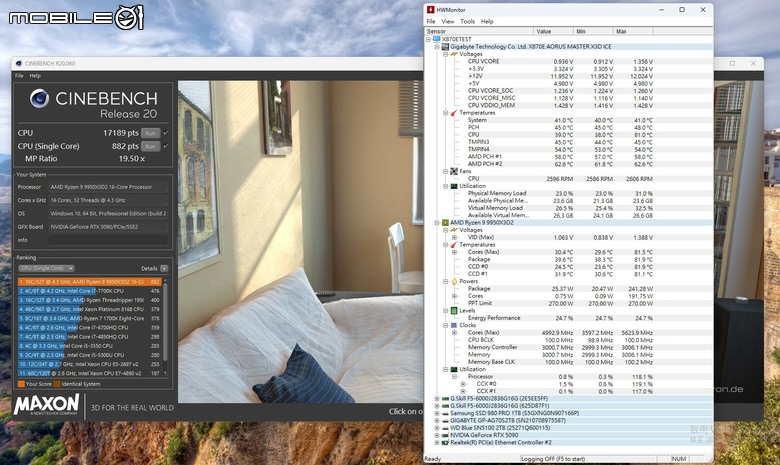Viewport: 780px width, 465px height.
Task: Click the Cinebench sphere logo
Action: (x=39, y=98)
